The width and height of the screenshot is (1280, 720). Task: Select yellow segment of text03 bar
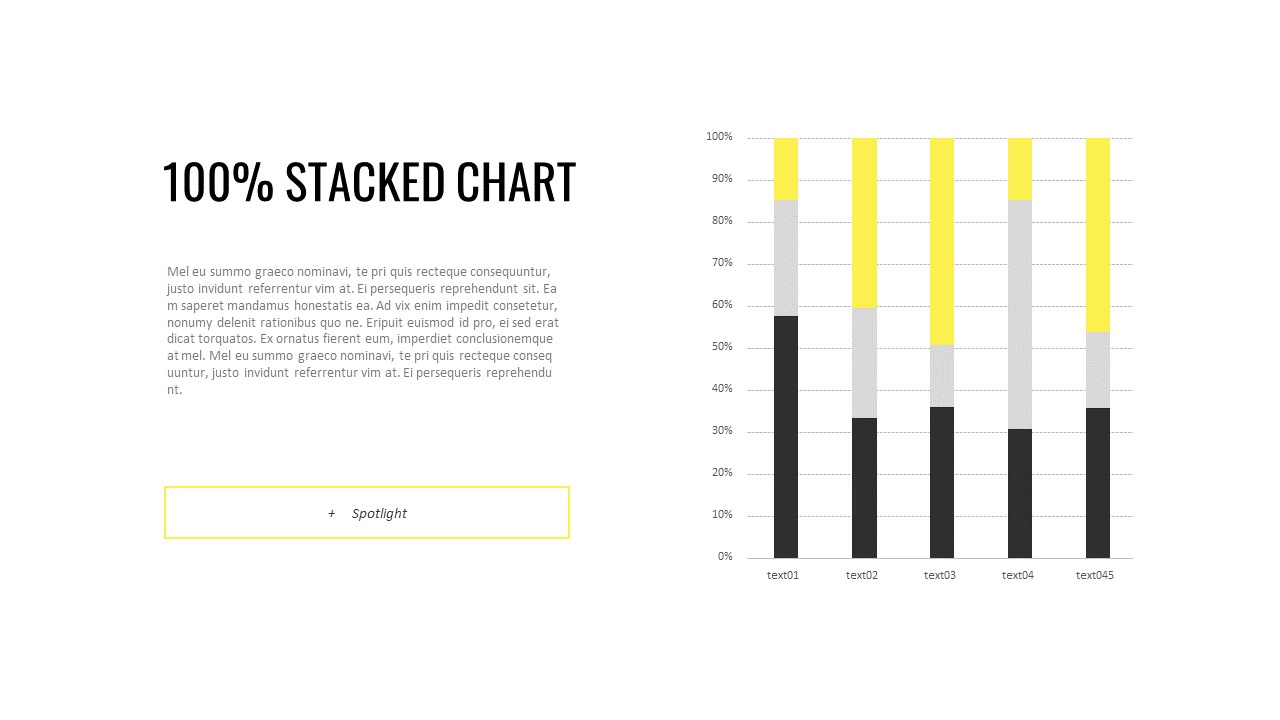point(942,242)
